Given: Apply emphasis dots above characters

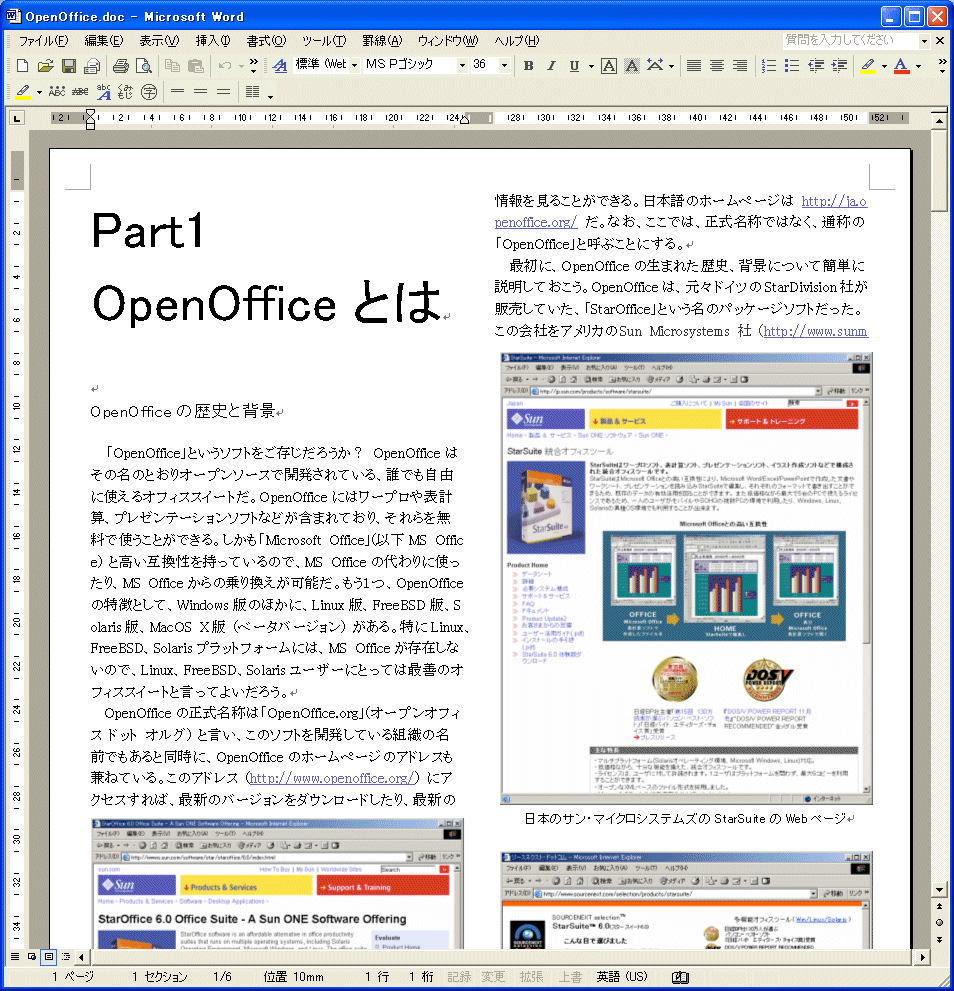Looking at the screenshot, I should pyautogui.click(x=56, y=92).
